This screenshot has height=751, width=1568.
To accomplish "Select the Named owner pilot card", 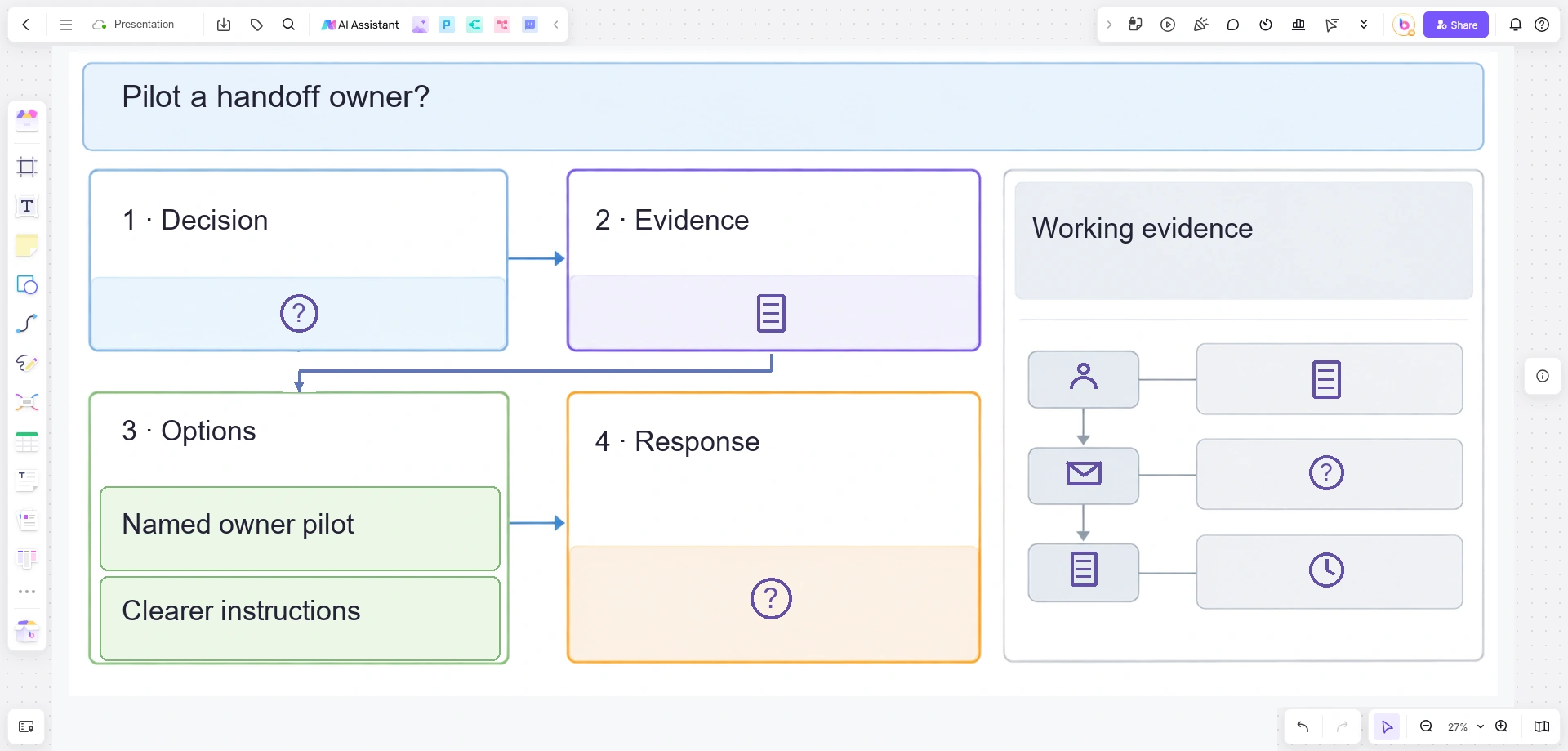I will tap(300, 529).
